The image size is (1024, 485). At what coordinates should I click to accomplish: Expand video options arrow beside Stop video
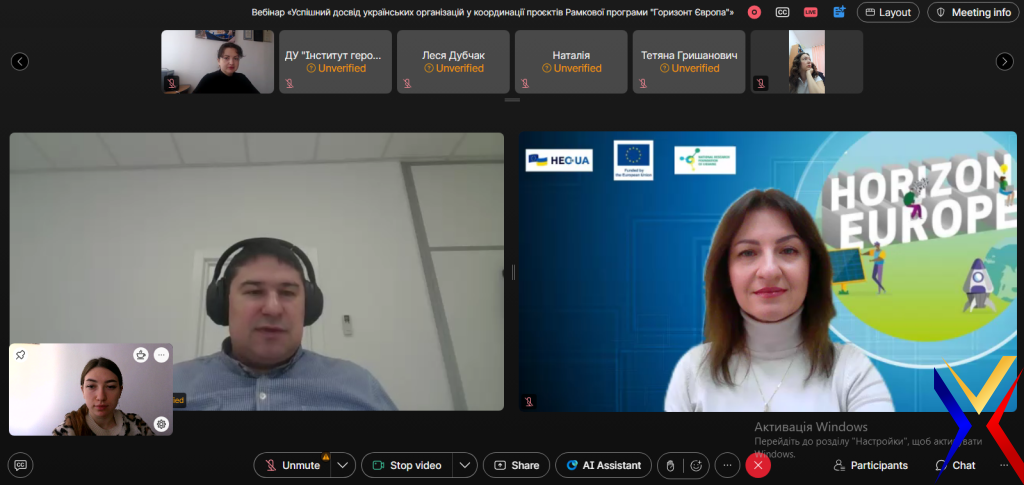pyautogui.click(x=464, y=465)
